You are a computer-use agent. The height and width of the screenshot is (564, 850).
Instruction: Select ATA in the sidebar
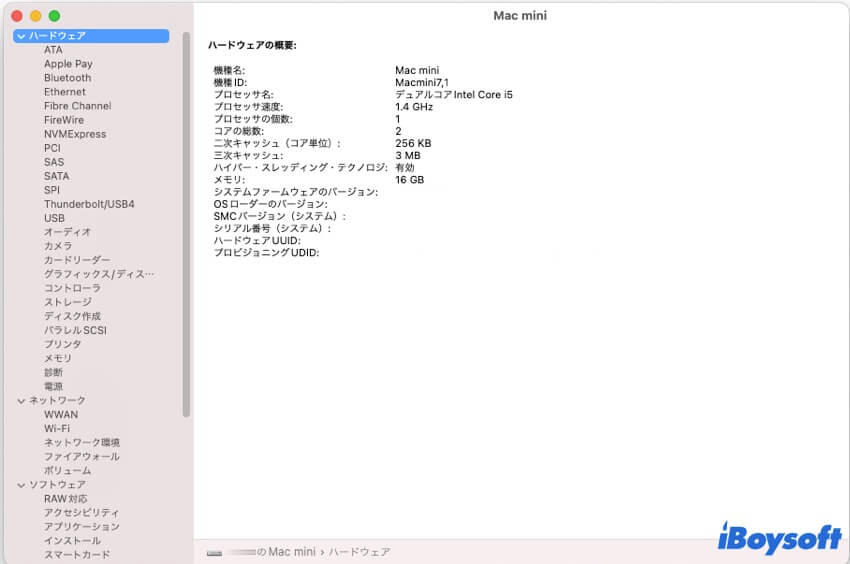[53, 50]
